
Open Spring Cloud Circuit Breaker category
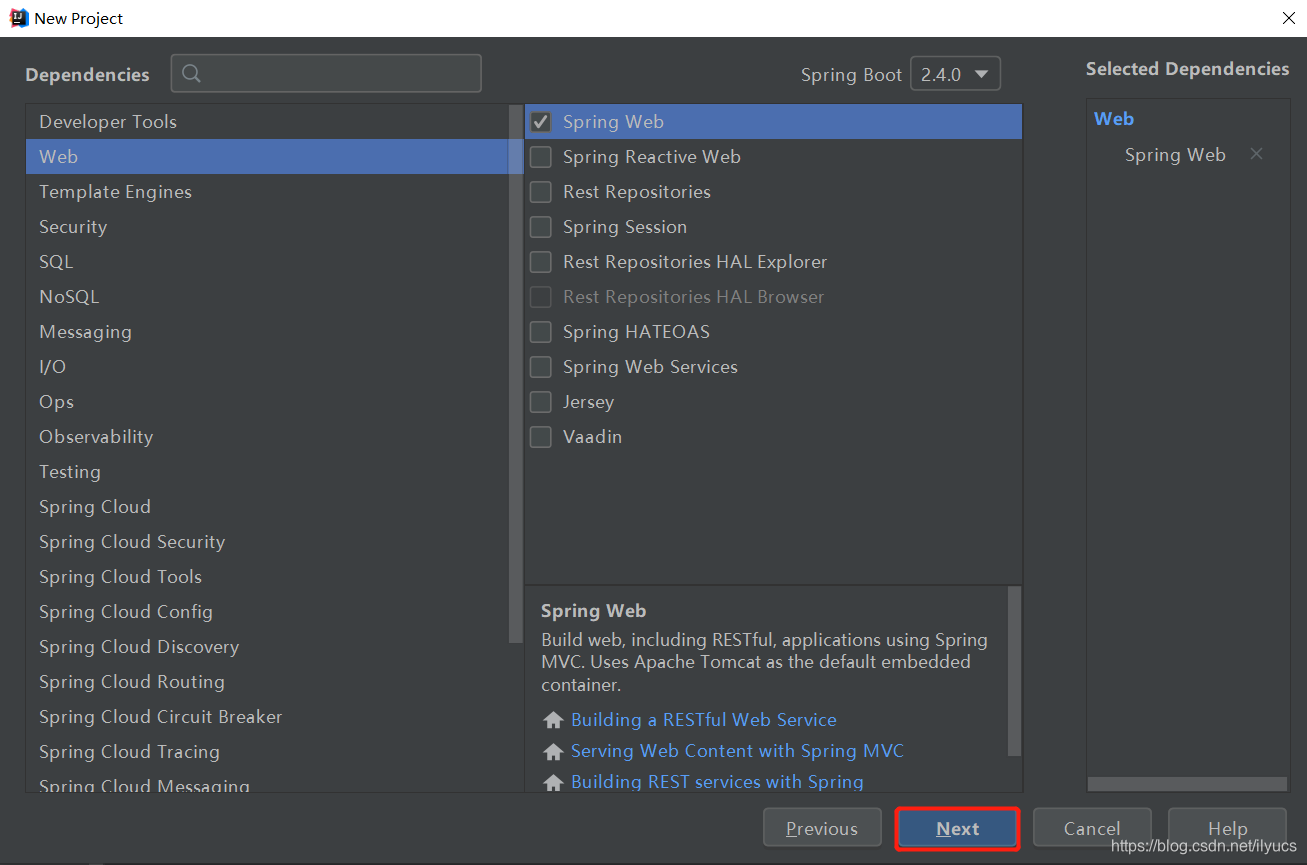[x=268, y=717]
